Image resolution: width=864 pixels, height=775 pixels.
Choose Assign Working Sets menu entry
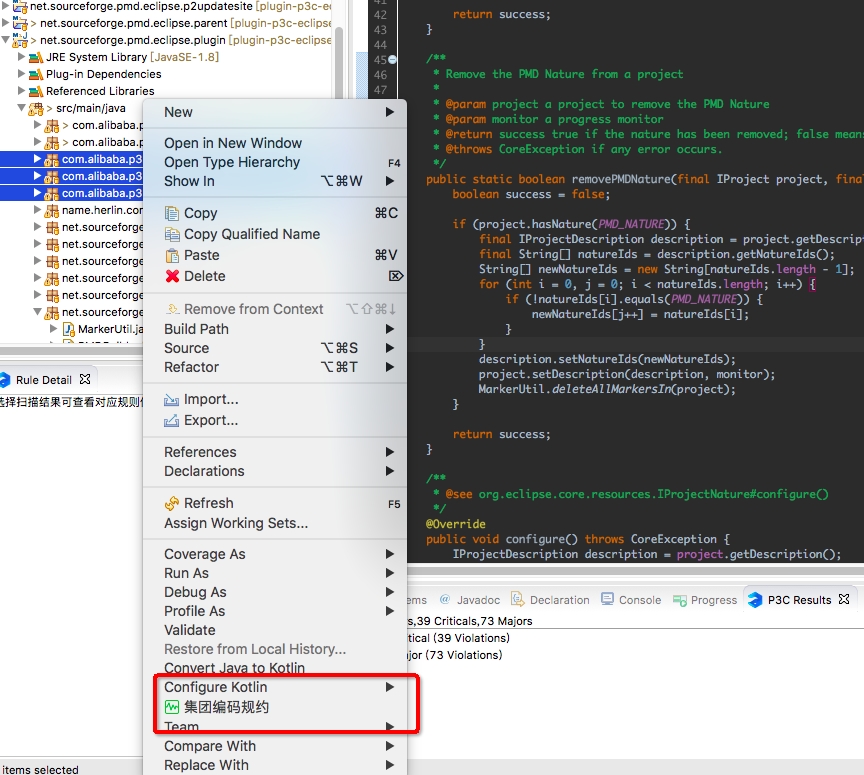(x=236, y=523)
